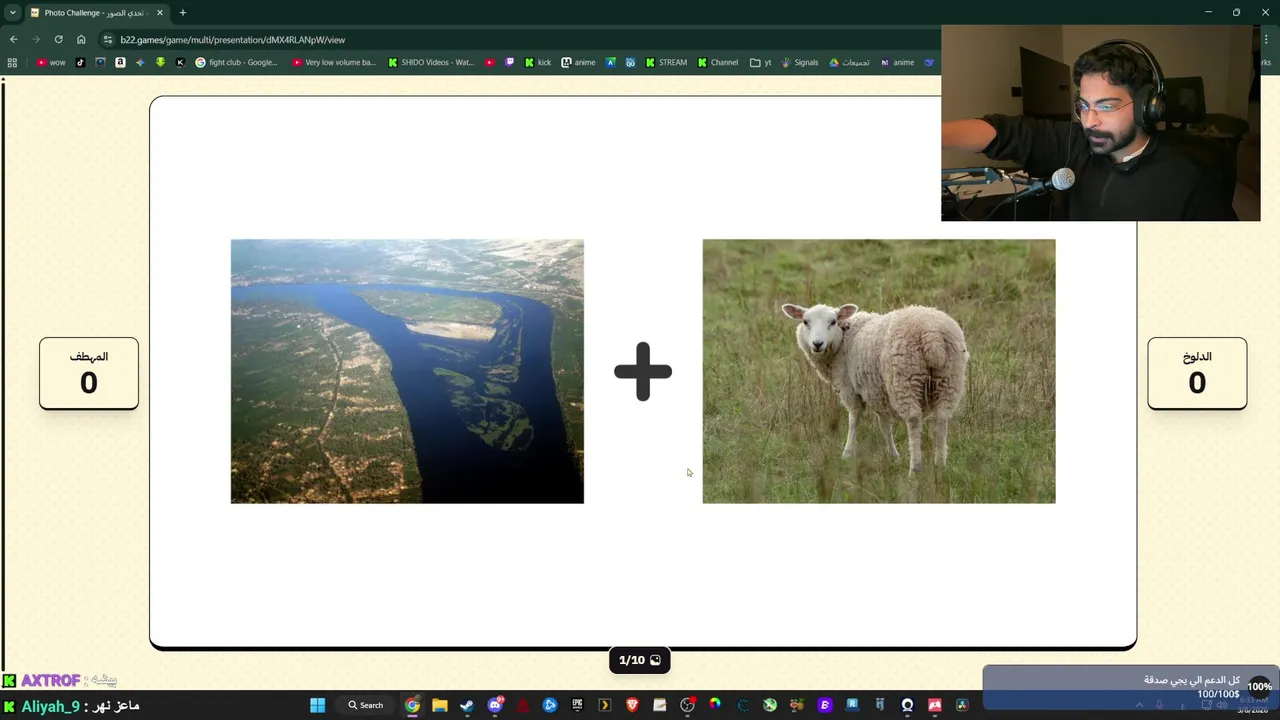Open the 'Signals' bookmark
Viewport: 1280px width, 720px height.
pos(800,62)
